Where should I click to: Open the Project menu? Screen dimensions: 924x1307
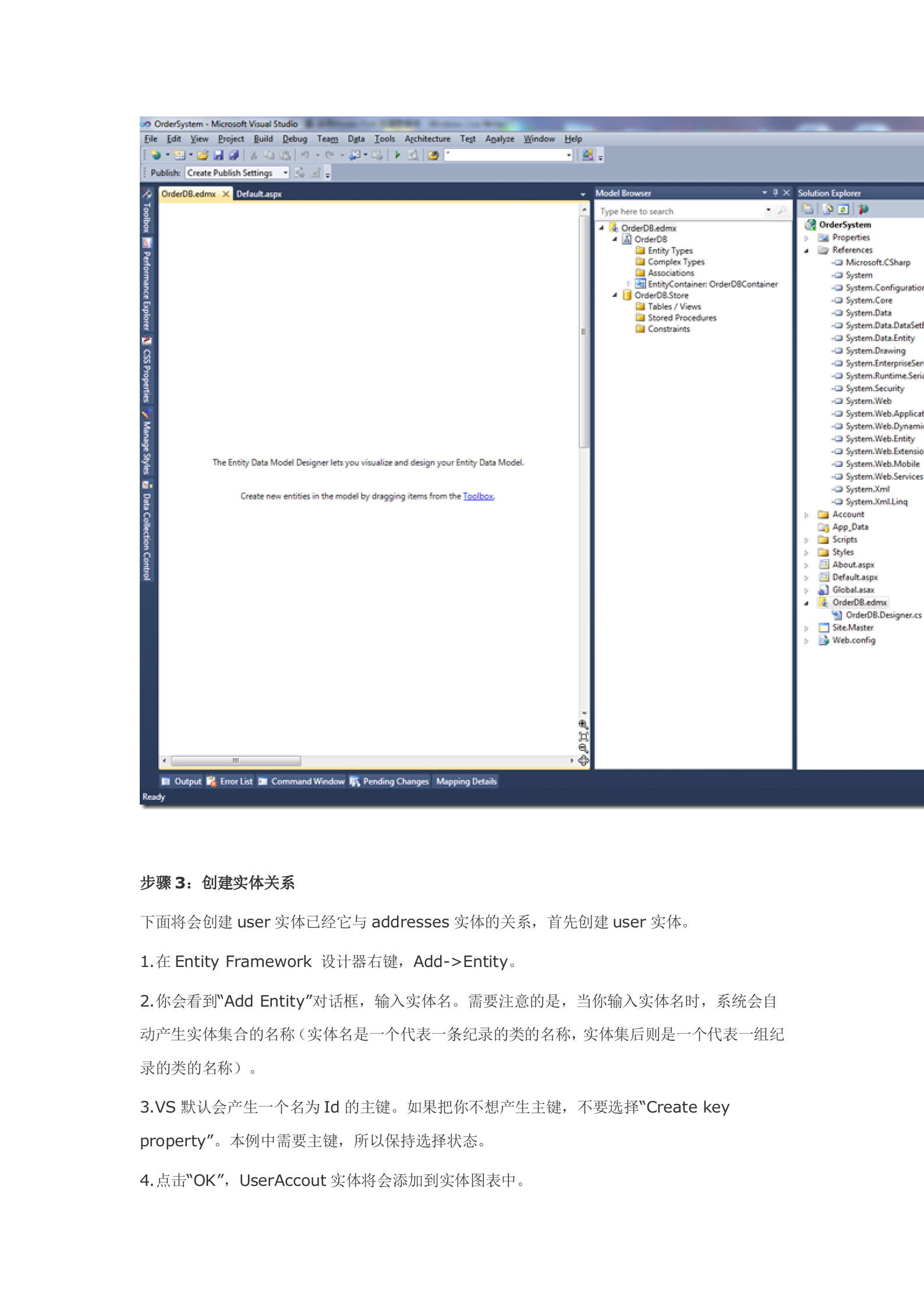pyautogui.click(x=231, y=139)
